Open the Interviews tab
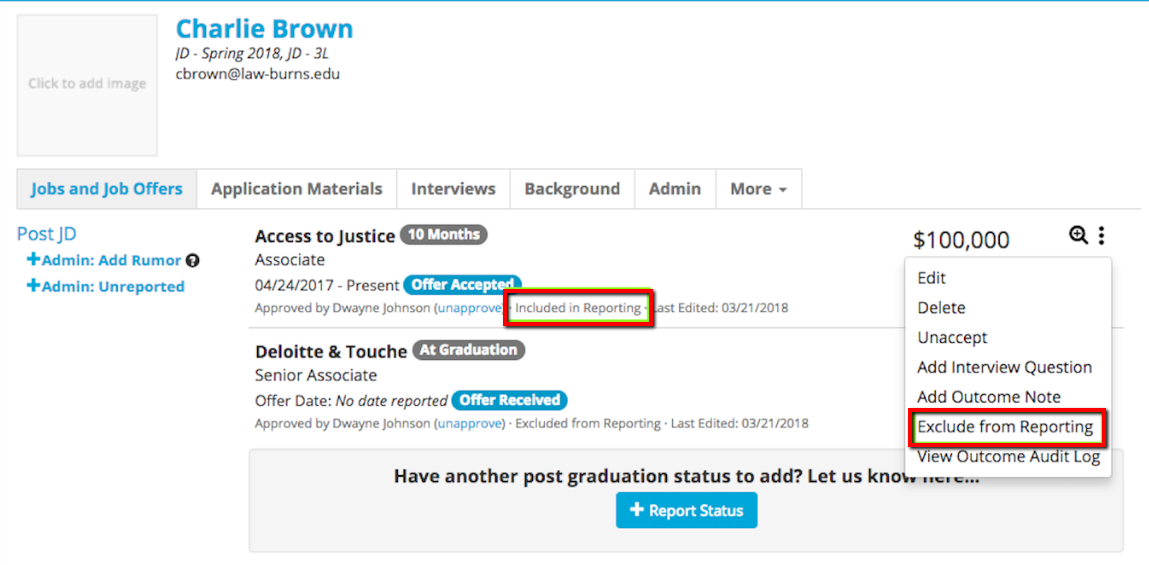The width and height of the screenshot is (1149, 565). click(x=453, y=189)
